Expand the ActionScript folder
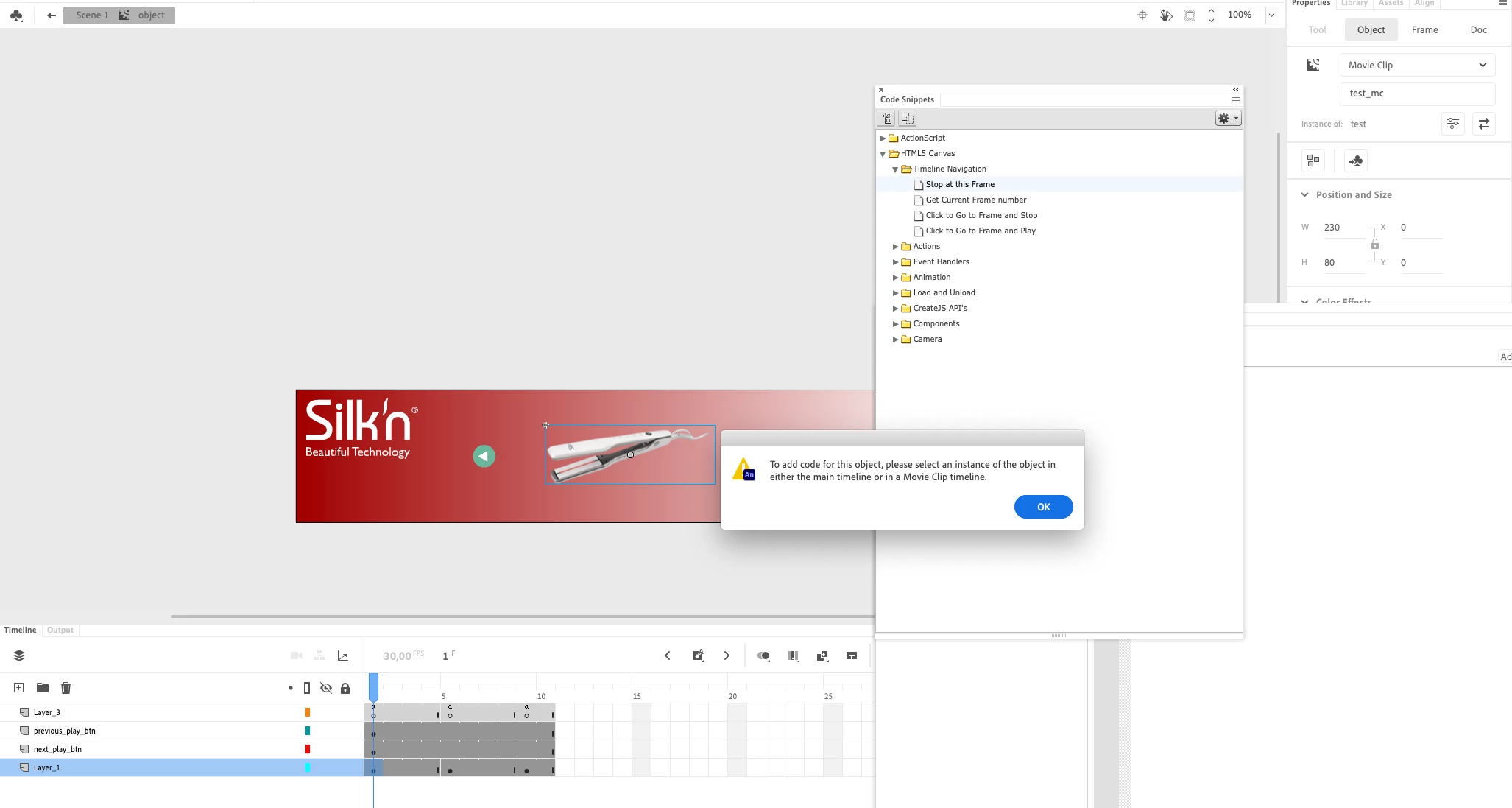 pos(883,138)
